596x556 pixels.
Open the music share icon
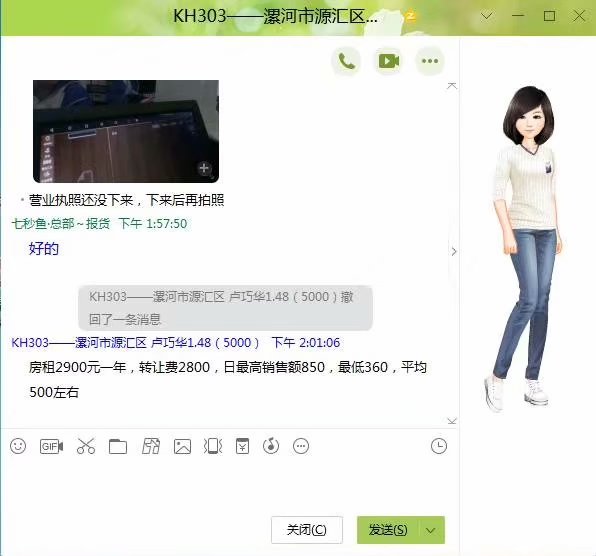pyautogui.click(x=271, y=446)
